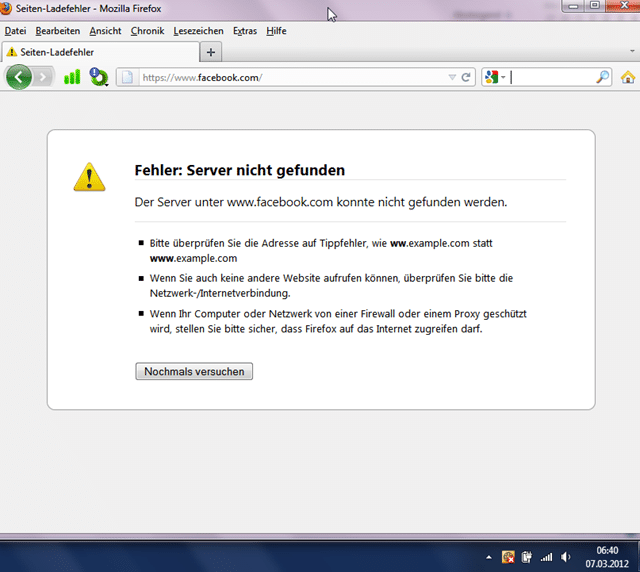
Task: Click the text 'www.example.com' in first bullet
Action: [x=193, y=258]
